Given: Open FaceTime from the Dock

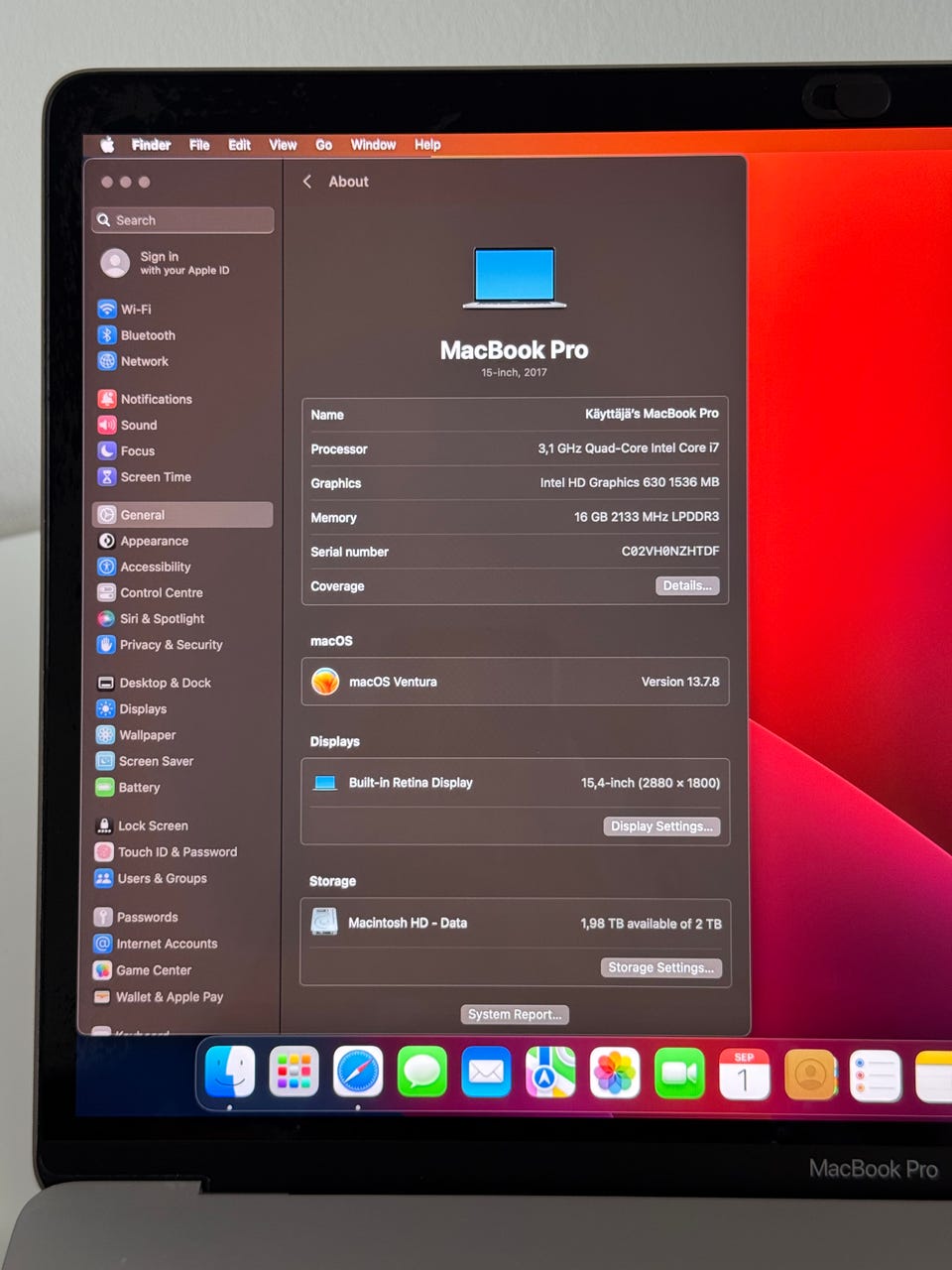Looking at the screenshot, I should [x=679, y=1074].
